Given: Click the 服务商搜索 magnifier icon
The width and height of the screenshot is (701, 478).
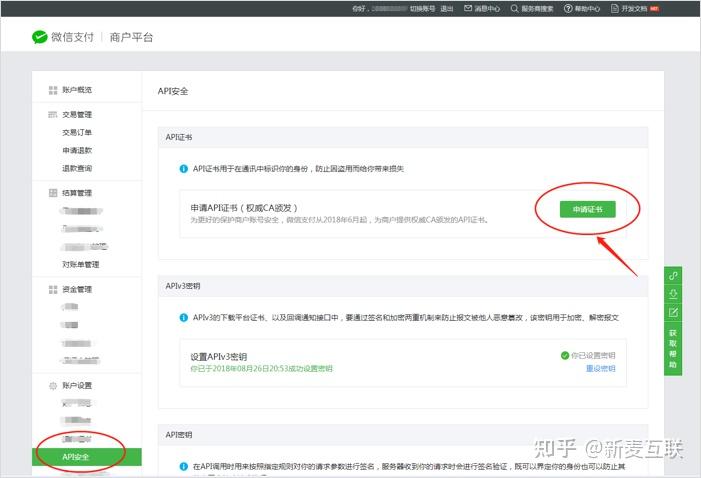Looking at the screenshot, I should click(x=515, y=8).
